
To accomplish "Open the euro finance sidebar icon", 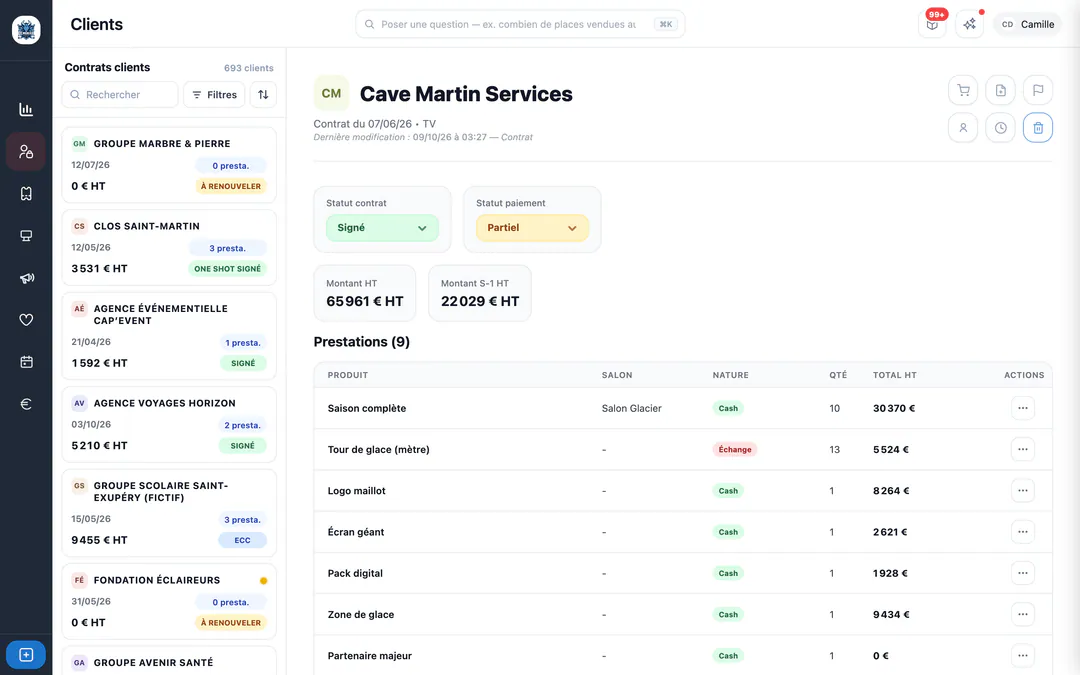I will [25, 404].
